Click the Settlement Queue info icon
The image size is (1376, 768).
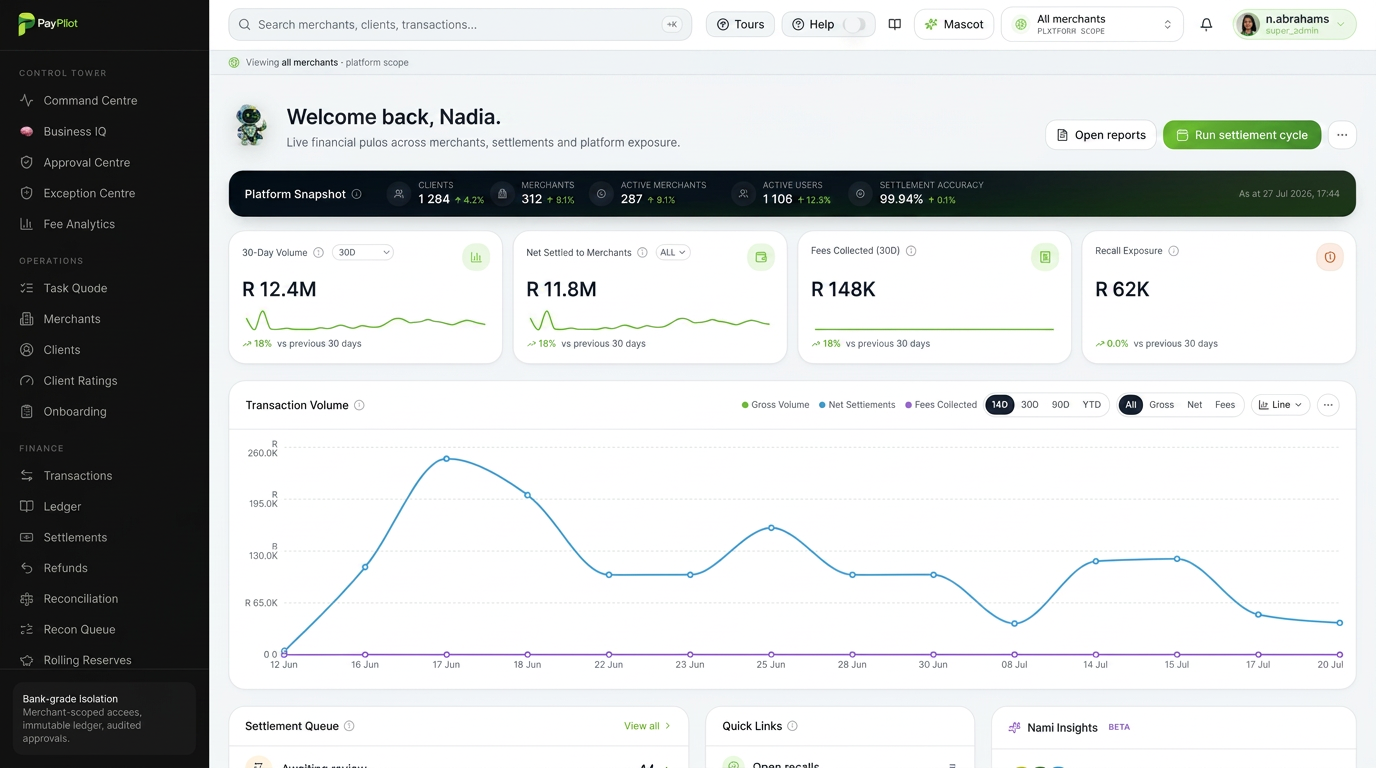(x=349, y=726)
